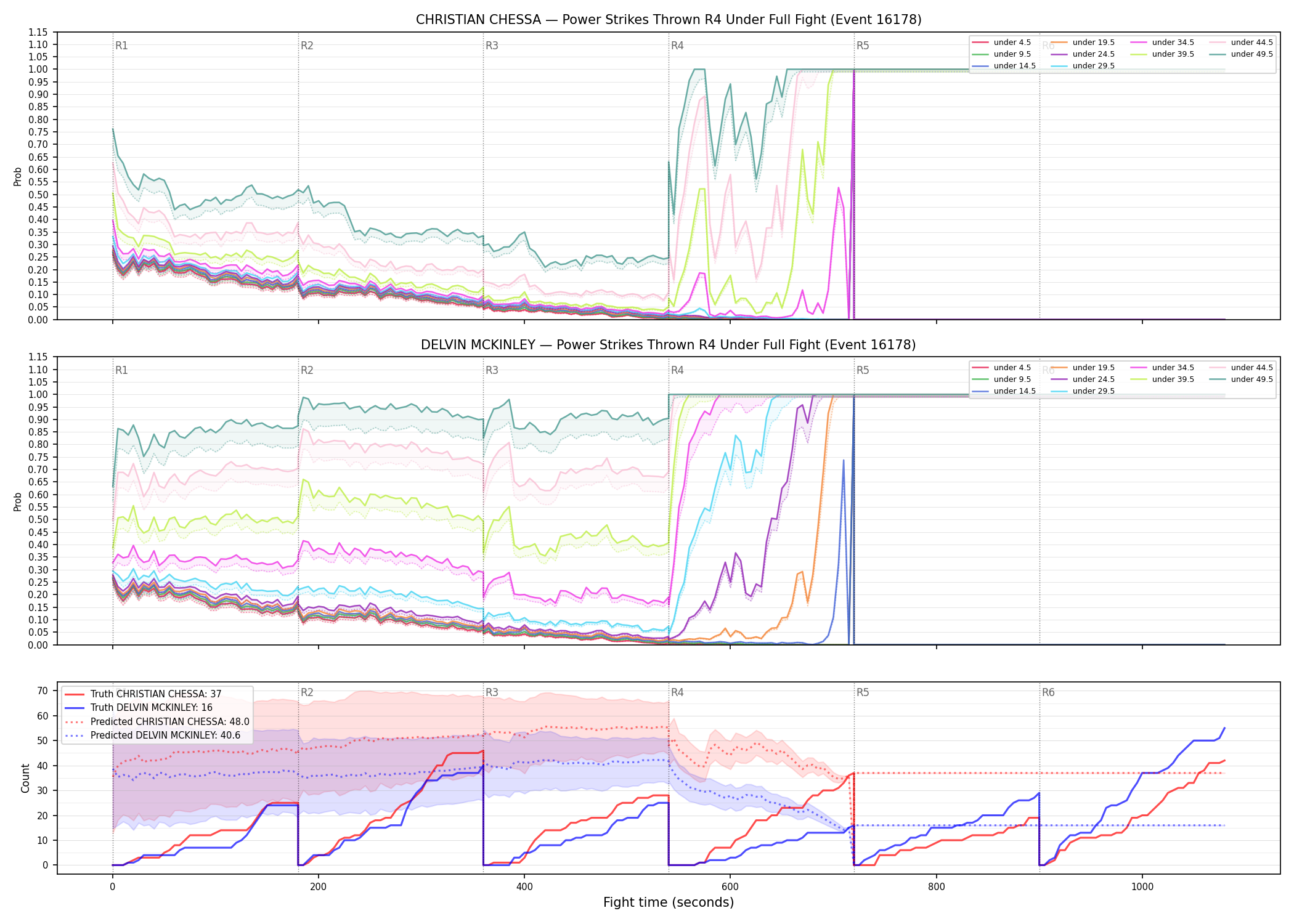Click the x-axis tick label 200
This screenshot has width=1294, height=924.
(x=318, y=887)
